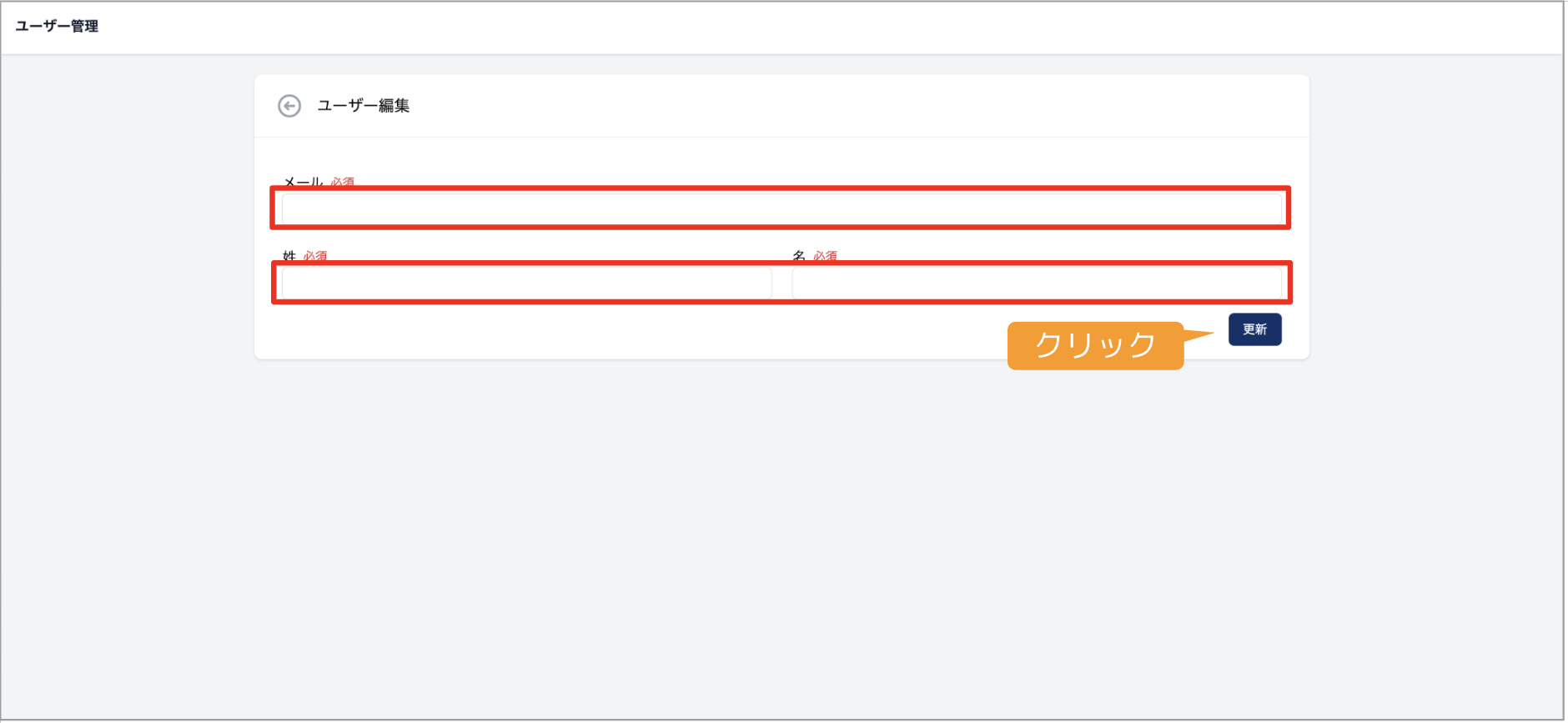This screenshot has height=723, width=1568.
Task: Click the orange クリック callout
Action: 1095,345
